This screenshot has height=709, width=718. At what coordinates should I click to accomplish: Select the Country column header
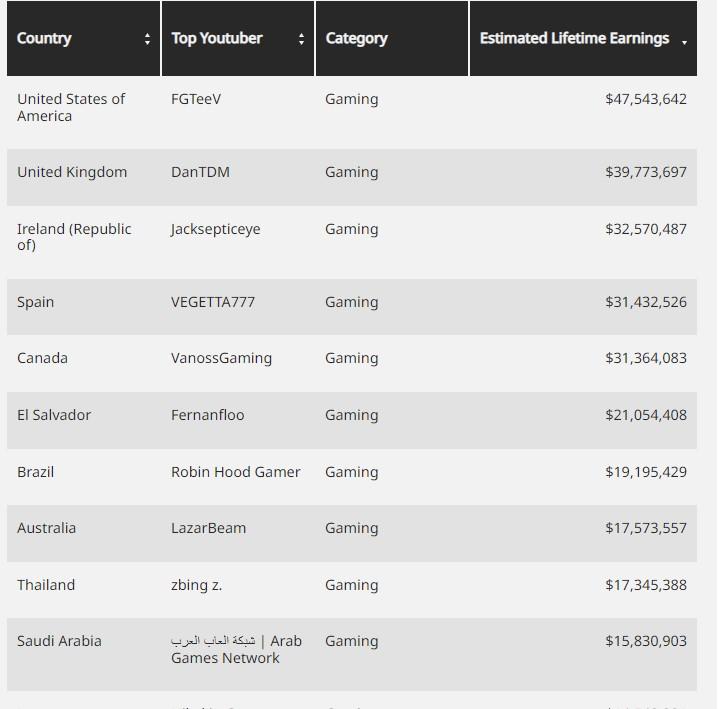(44, 39)
